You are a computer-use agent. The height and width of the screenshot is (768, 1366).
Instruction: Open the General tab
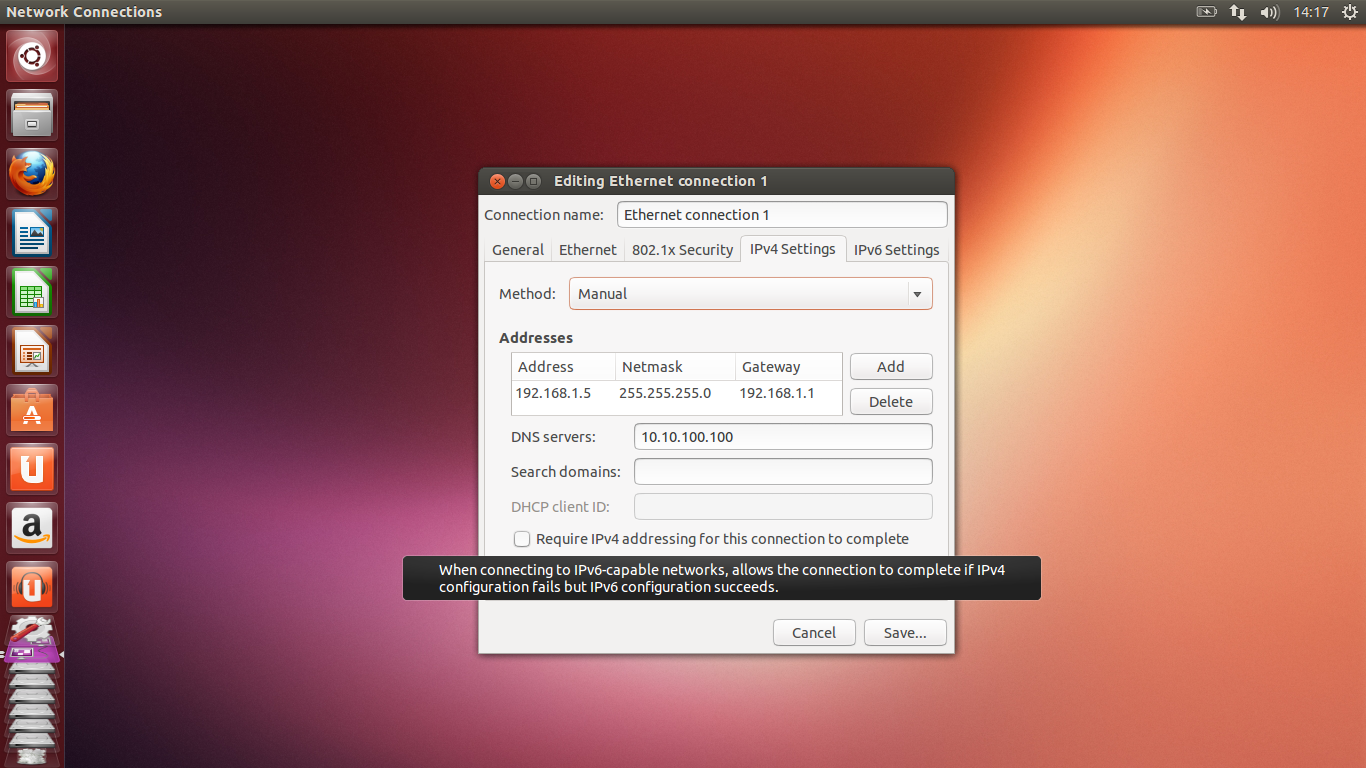click(517, 249)
